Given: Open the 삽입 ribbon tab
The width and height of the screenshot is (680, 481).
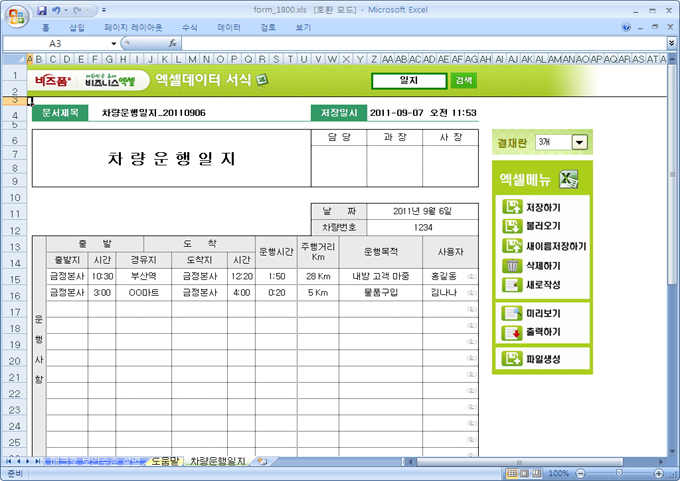Looking at the screenshot, I should pyautogui.click(x=77, y=28).
